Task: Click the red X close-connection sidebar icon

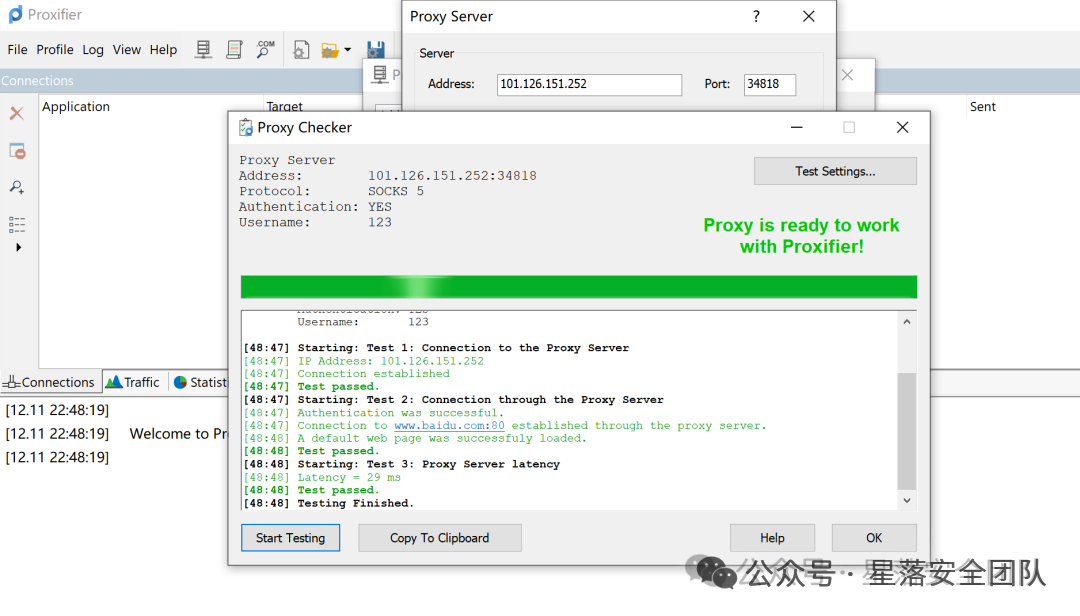Action: tap(17, 114)
